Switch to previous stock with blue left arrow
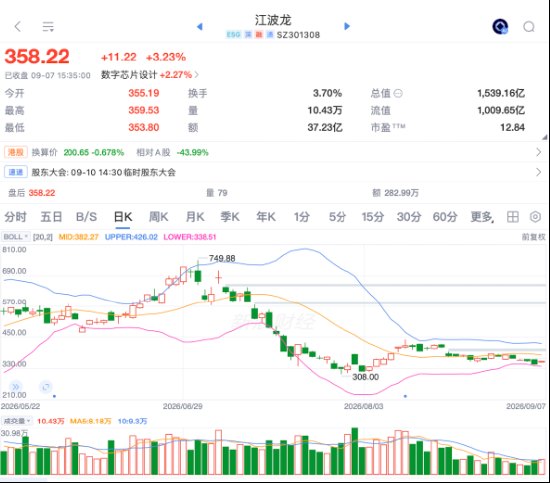 pos(200,26)
